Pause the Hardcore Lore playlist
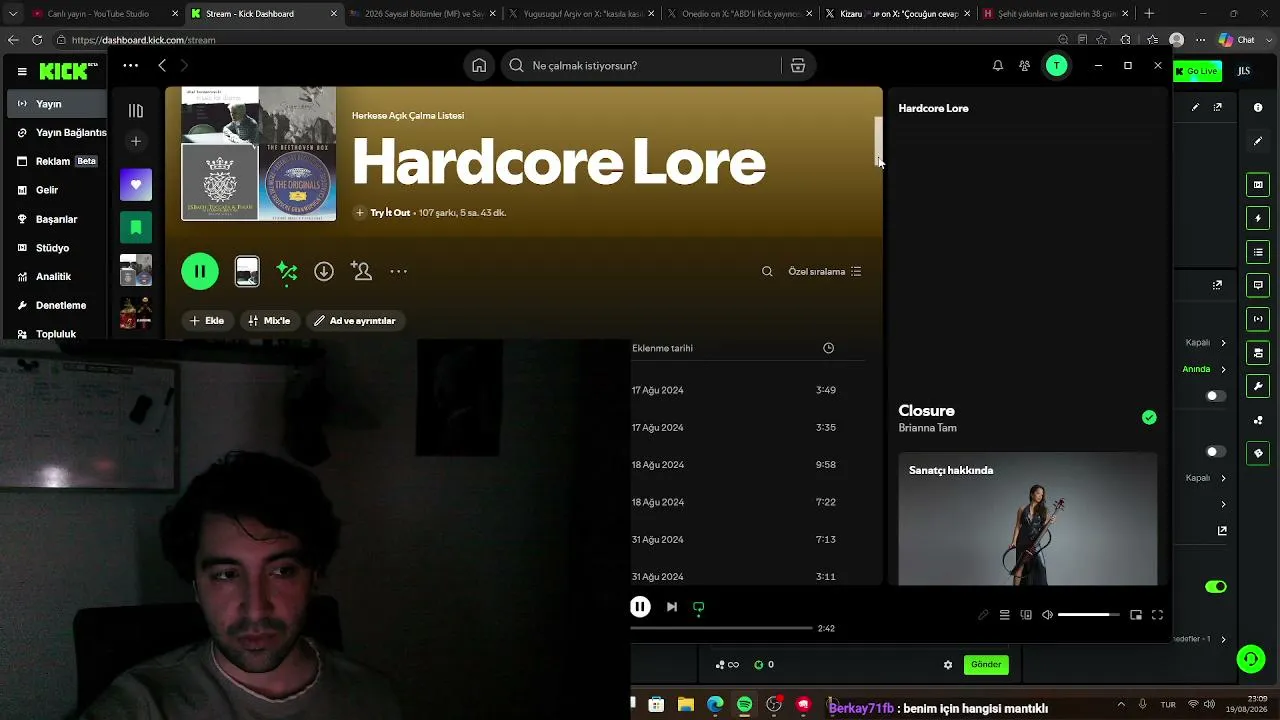This screenshot has width=1280, height=720. [x=200, y=271]
